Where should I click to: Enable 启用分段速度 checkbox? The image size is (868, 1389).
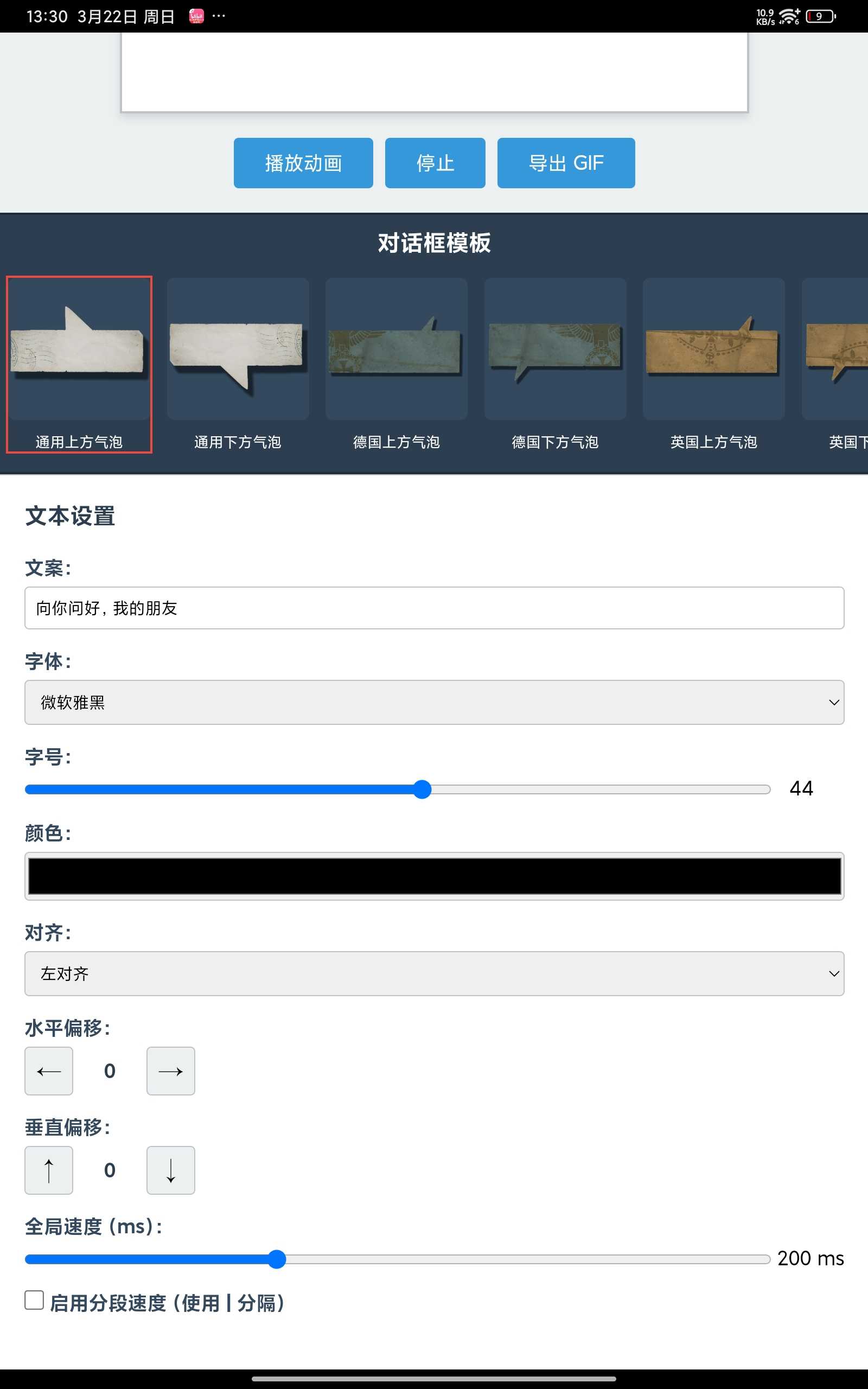(x=34, y=1300)
